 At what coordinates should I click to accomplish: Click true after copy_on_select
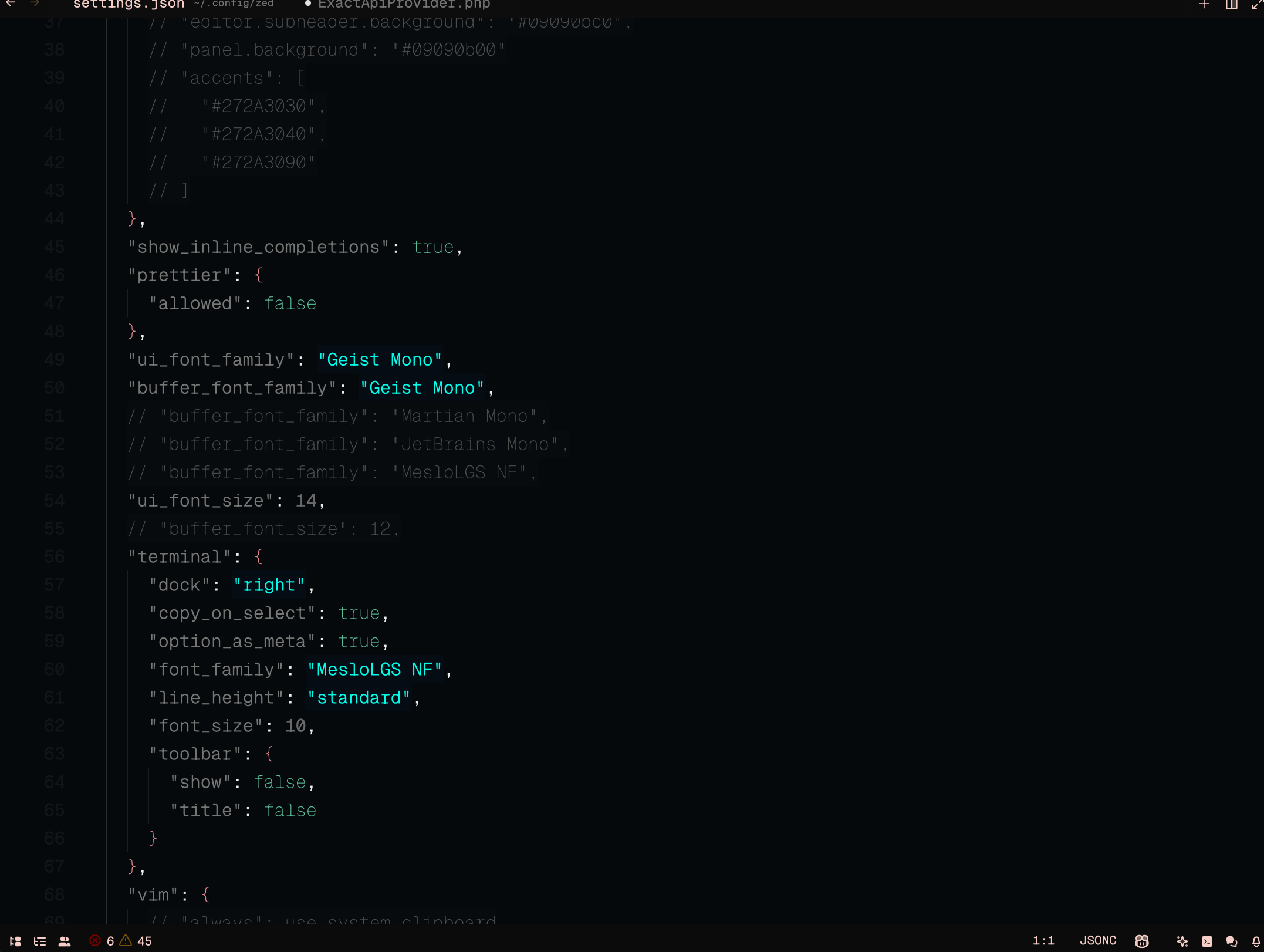pyautogui.click(x=359, y=613)
